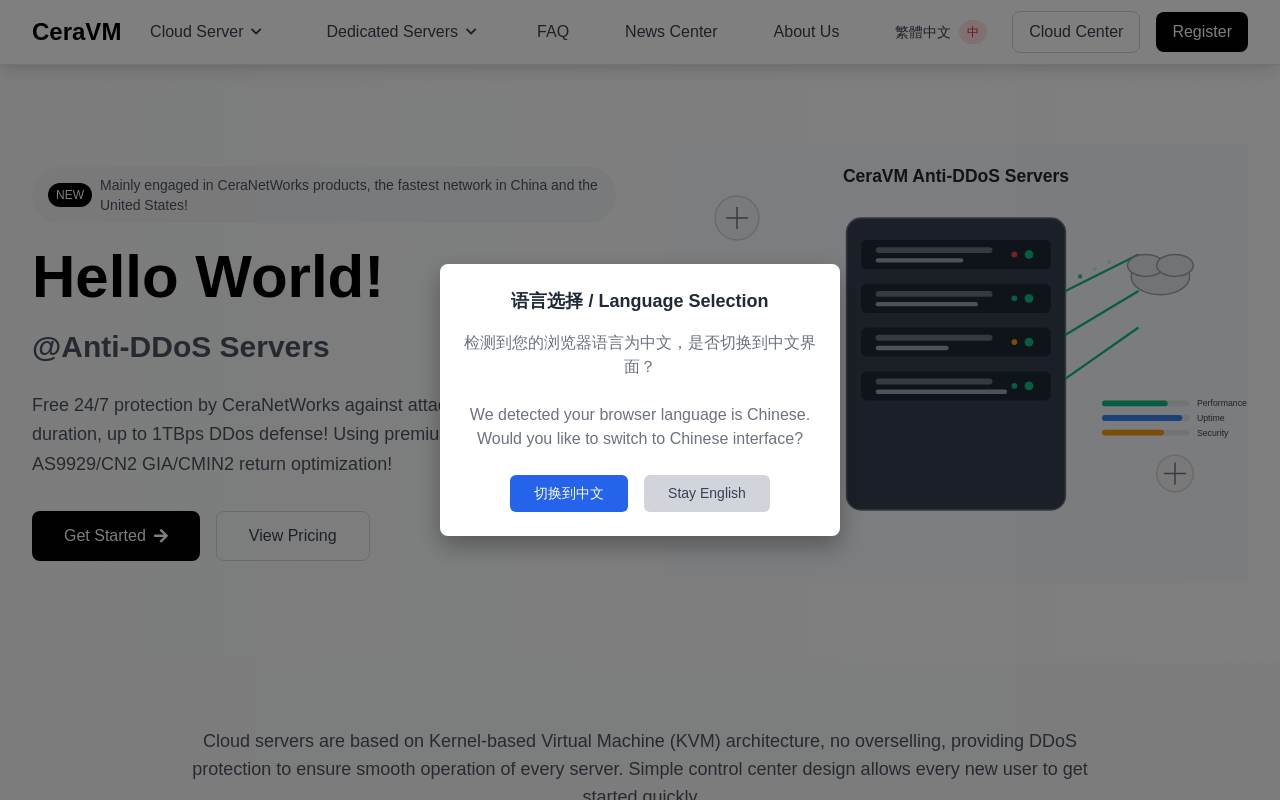Viewport: 1280px width, 800px height.
Task: Click the Get Started button
Action: [x=116, y=536]
